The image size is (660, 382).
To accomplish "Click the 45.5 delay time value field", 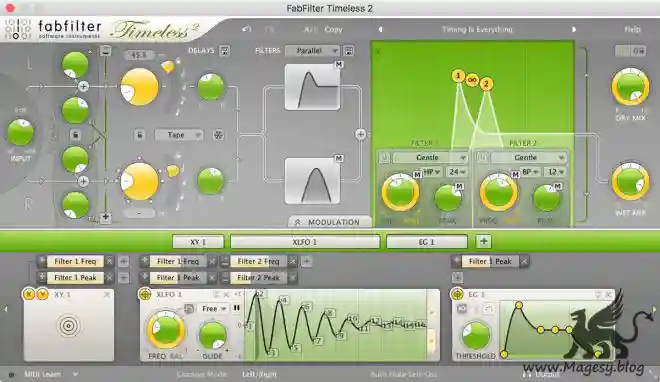I will click(x=139, y=55).
